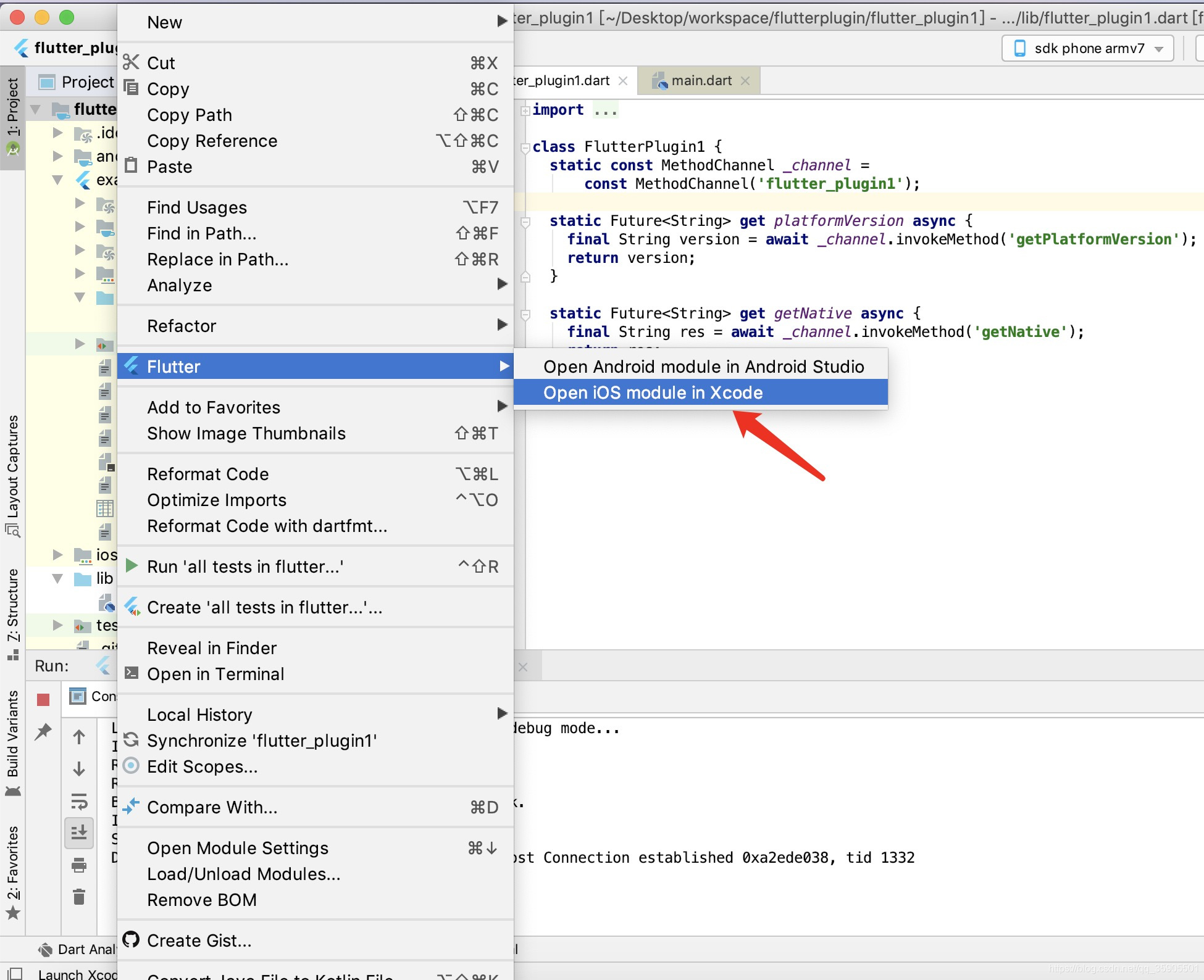
Task: Expand the .idea folder tree arrow
Action: coord(57,133)
